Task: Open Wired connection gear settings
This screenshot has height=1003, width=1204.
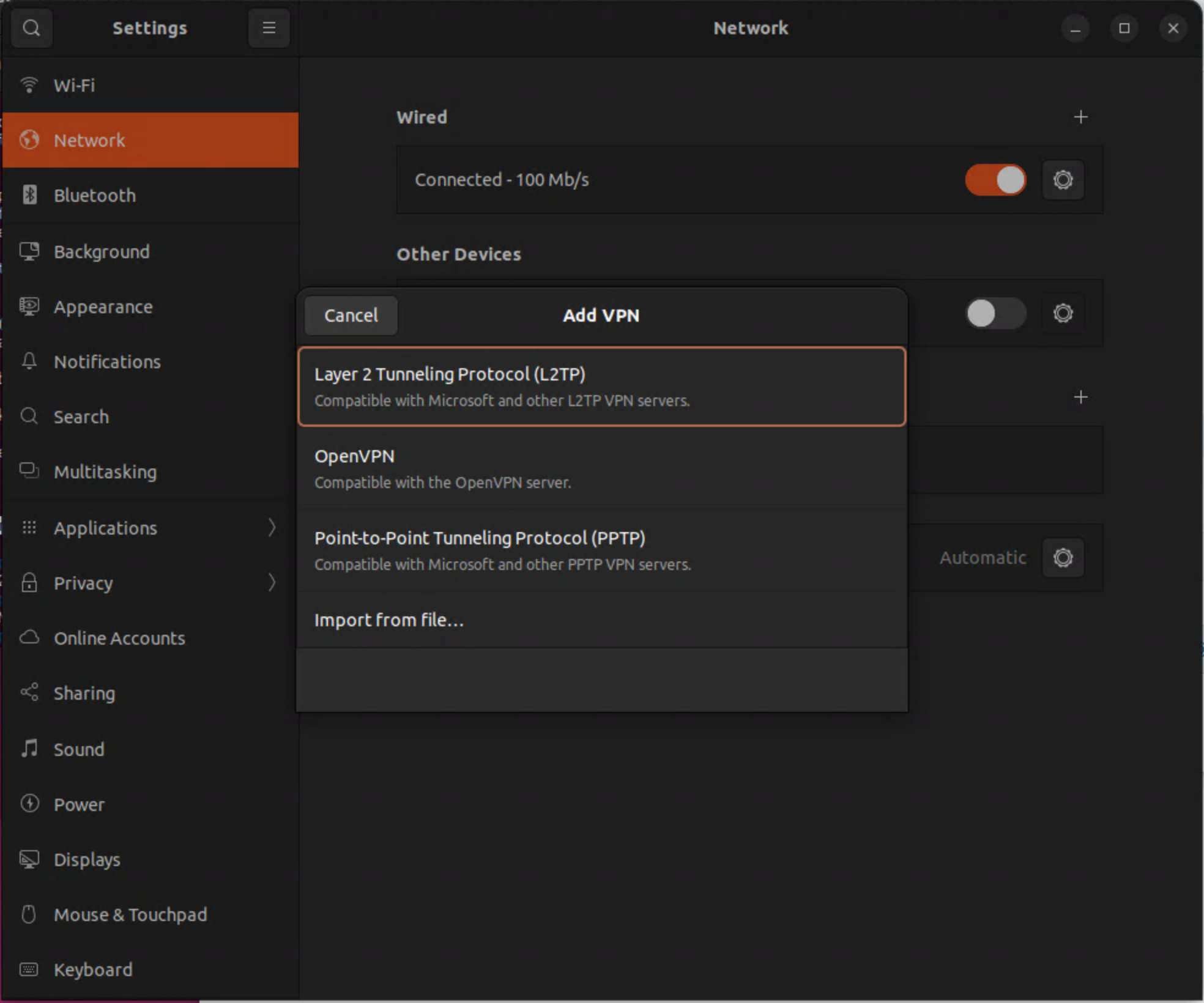Action: click(1063, 180)
